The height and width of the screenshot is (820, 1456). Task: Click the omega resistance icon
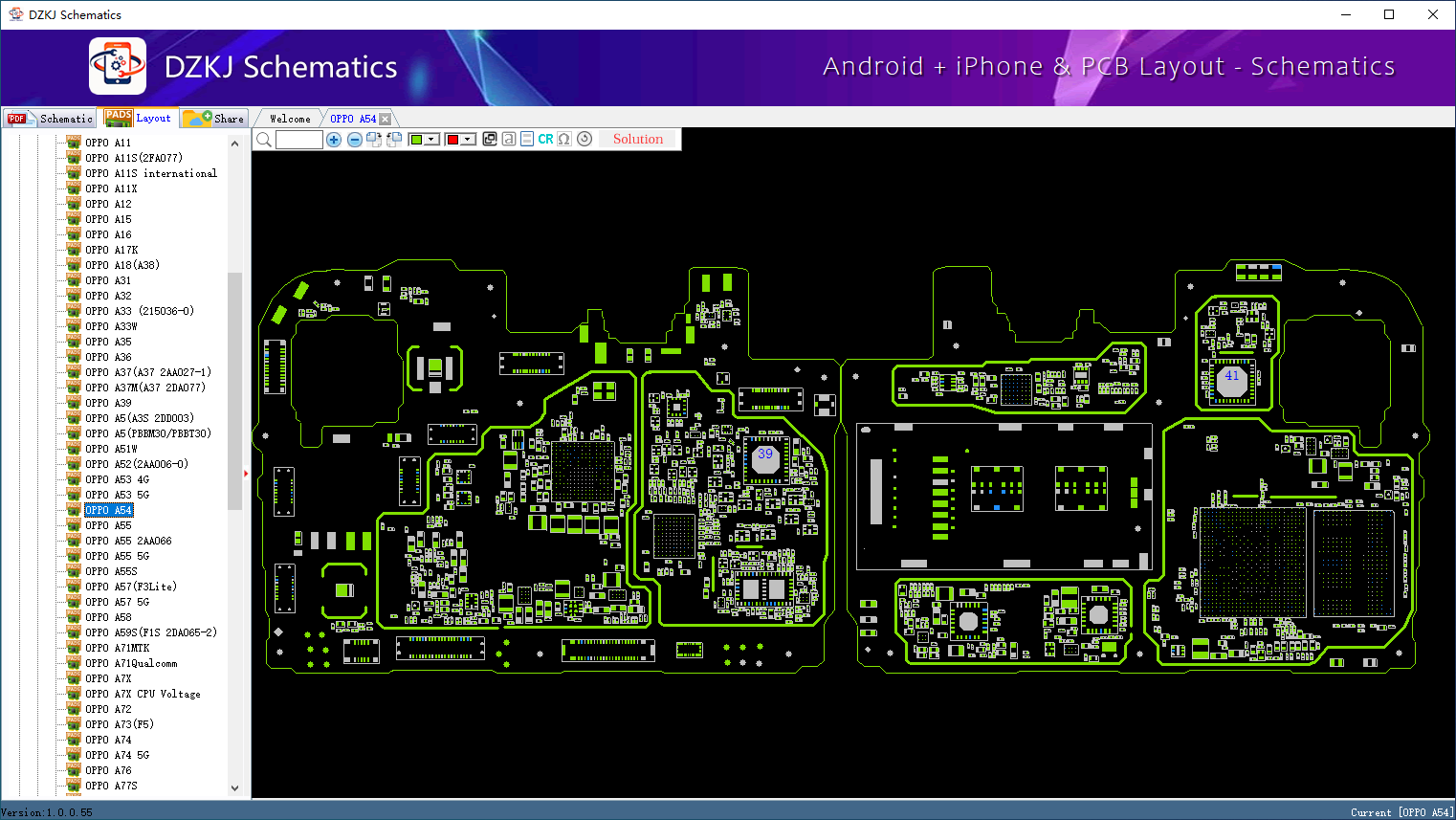pos(564,140)
